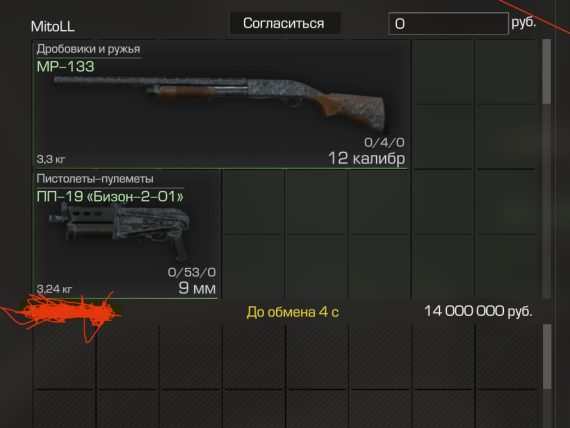Image resolution: width=570 pixels, height=428 pixels.
Task: Click the Дробовики и ружья category label
Action: pyautogui.click(x=88, y=49)
